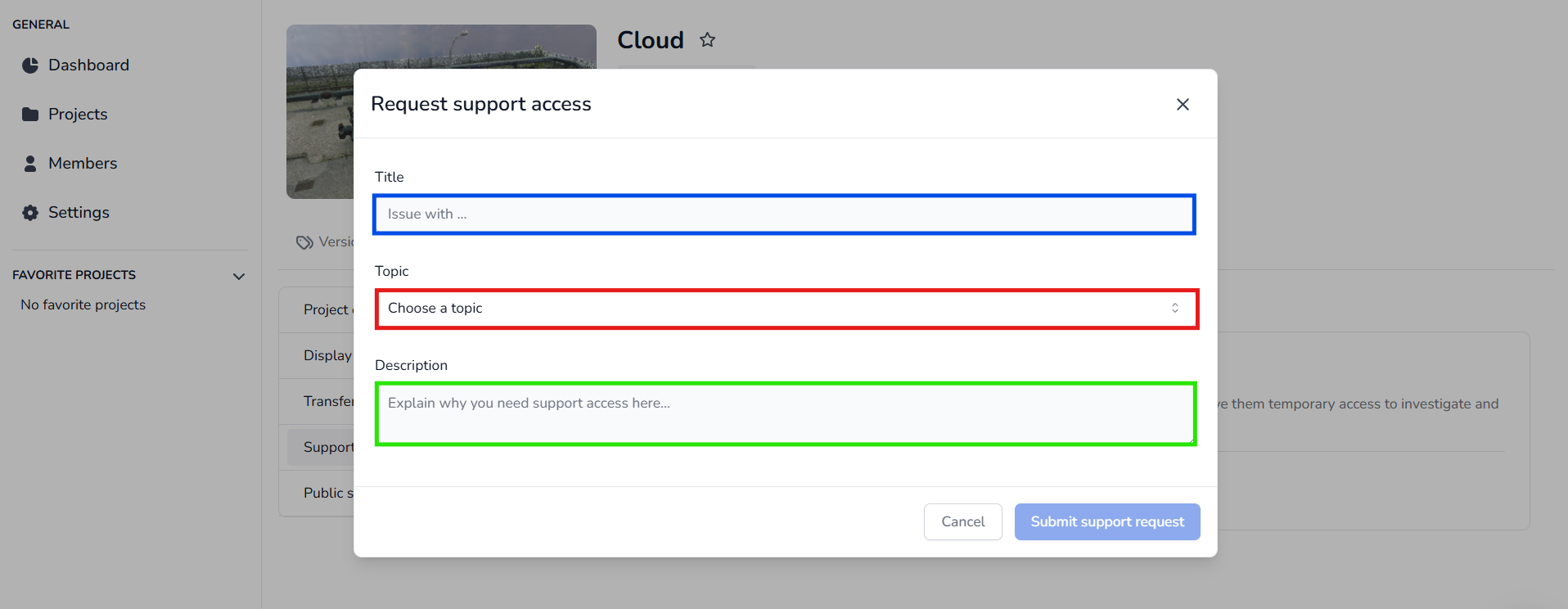
Task: Click the Members person icon
Action: point(30,164)
